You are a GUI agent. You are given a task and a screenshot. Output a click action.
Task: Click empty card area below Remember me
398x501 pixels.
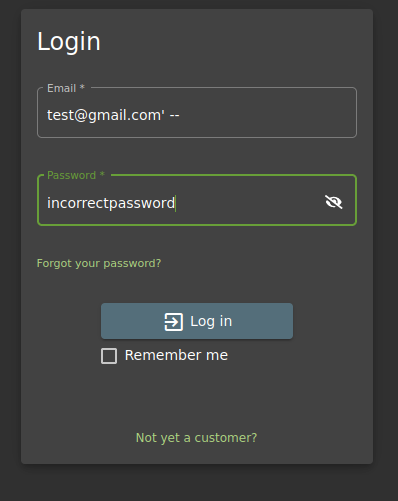point(197,395)
